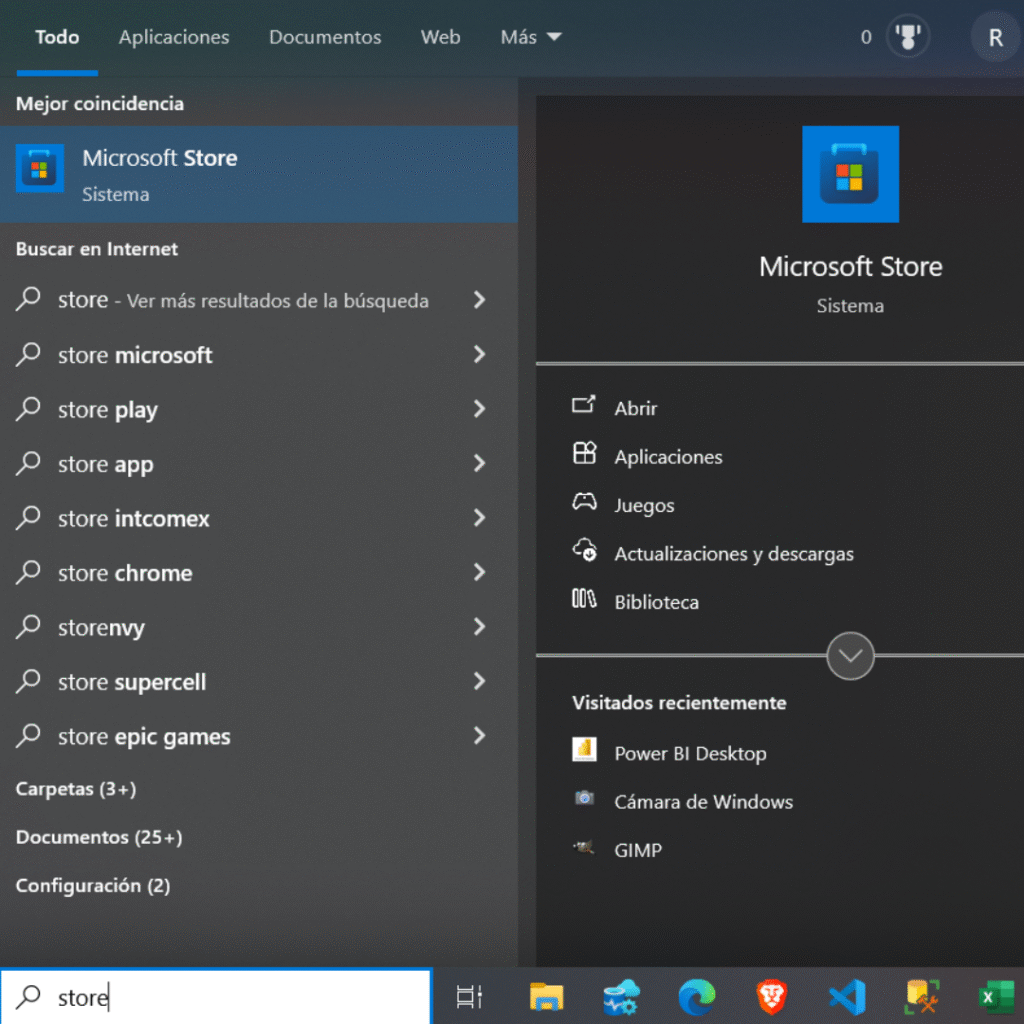The image size is (1024, 1024).
Task: Click the Actualizaciones y descargas cloud icon
Action: point(584,551)
